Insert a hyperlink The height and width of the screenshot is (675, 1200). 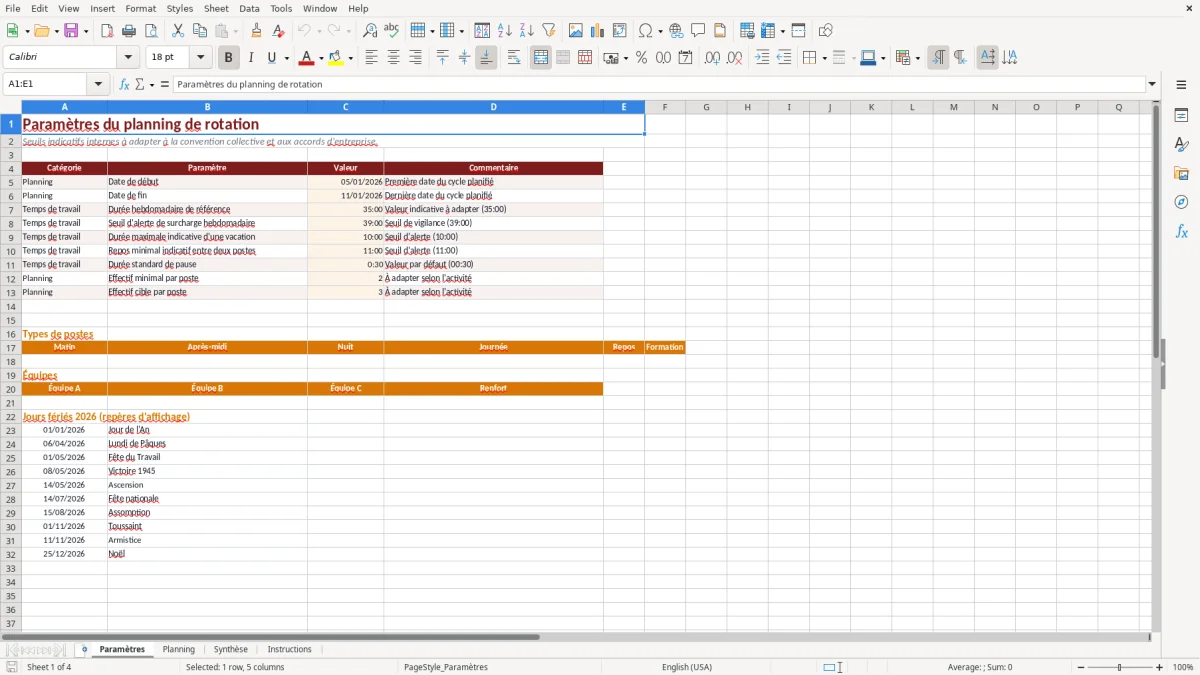click(x=676, y=31)
